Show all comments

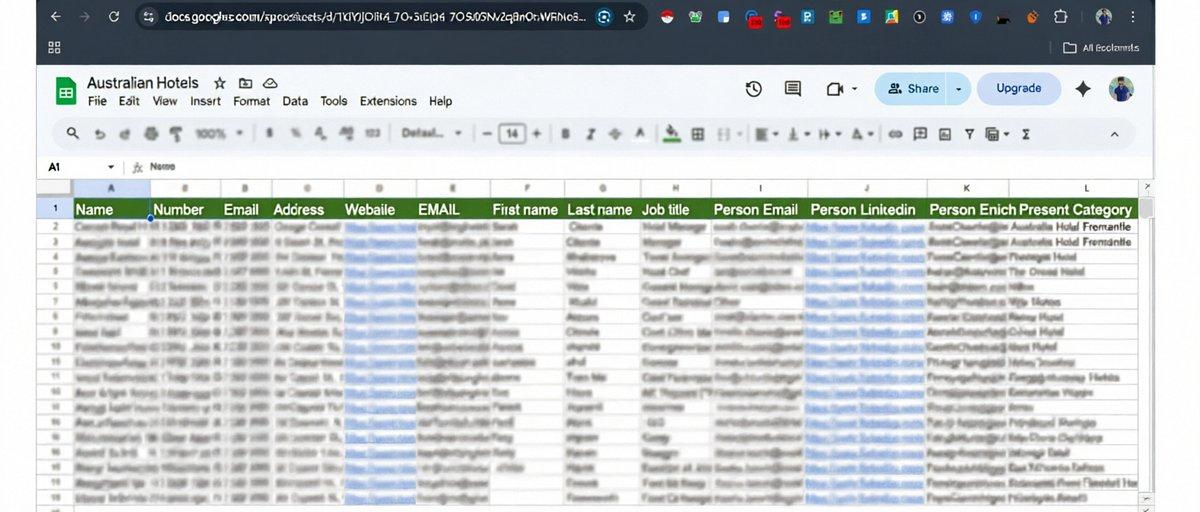tap(793, 89)
